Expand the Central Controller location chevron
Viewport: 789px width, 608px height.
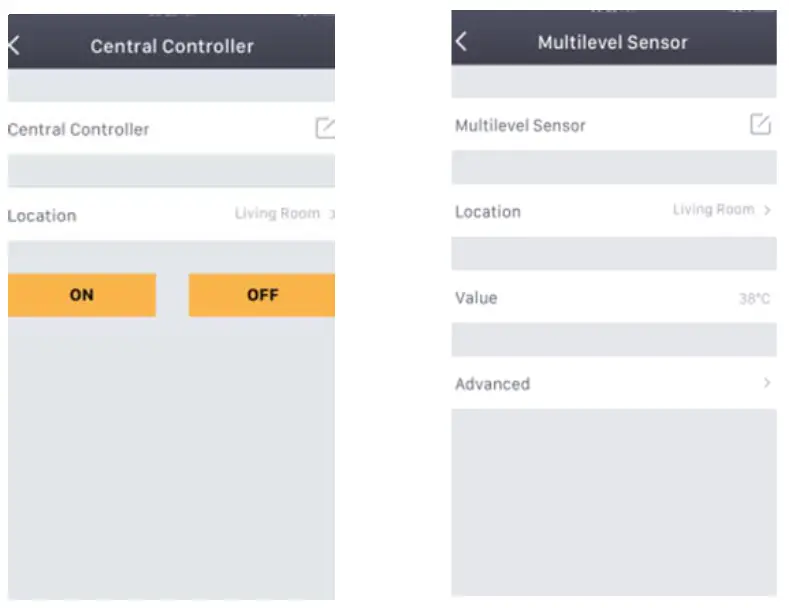pyautogui.click(x=332, y=214)
